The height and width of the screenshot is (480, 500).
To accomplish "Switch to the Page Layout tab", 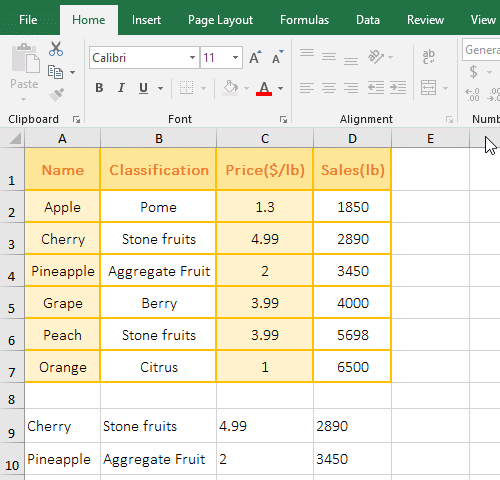I will [x=220, y=20].
